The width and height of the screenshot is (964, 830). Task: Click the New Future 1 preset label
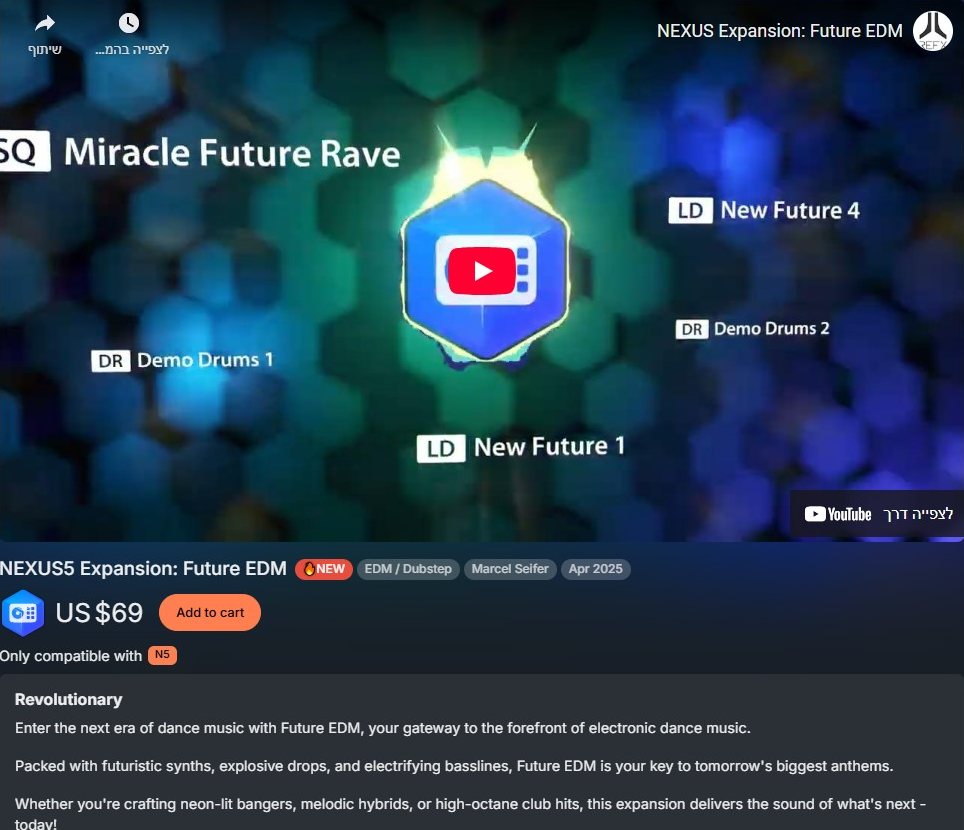(x=550, y=447)
